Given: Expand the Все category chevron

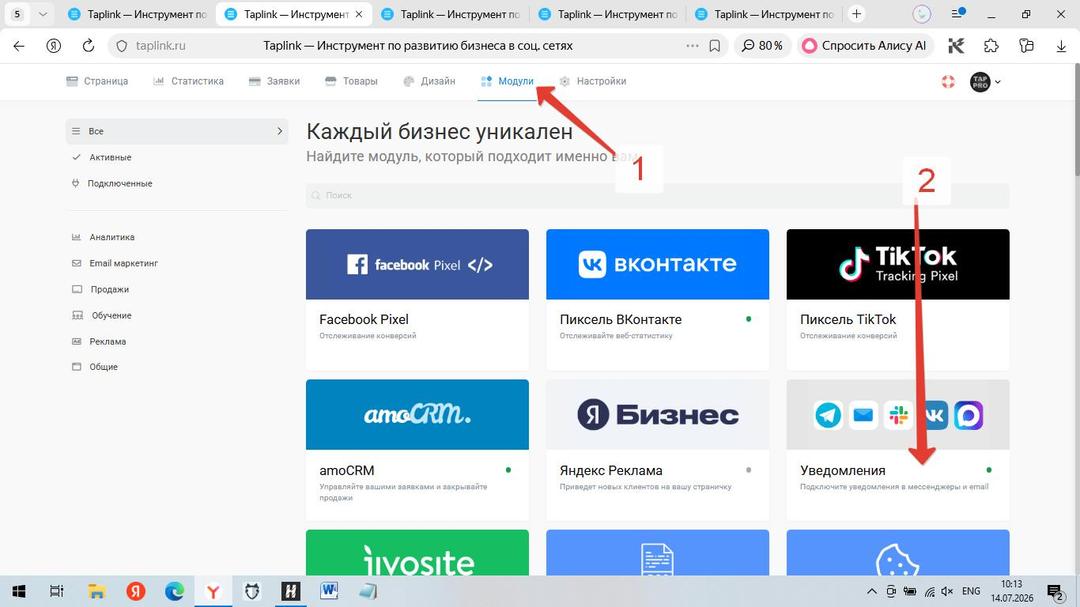Looking at the screenshot, I should (x=279, y=131).
